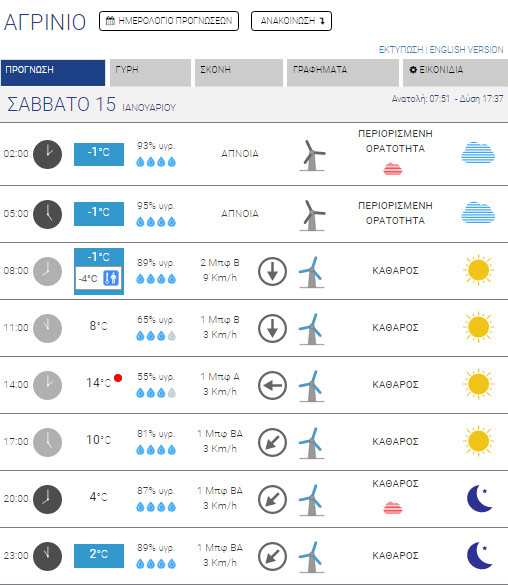Image resolution: width=508 pixels, height=585 pixels.
Task: Click the 2°C temperature box at 23:00
Action: click(99, 556)
